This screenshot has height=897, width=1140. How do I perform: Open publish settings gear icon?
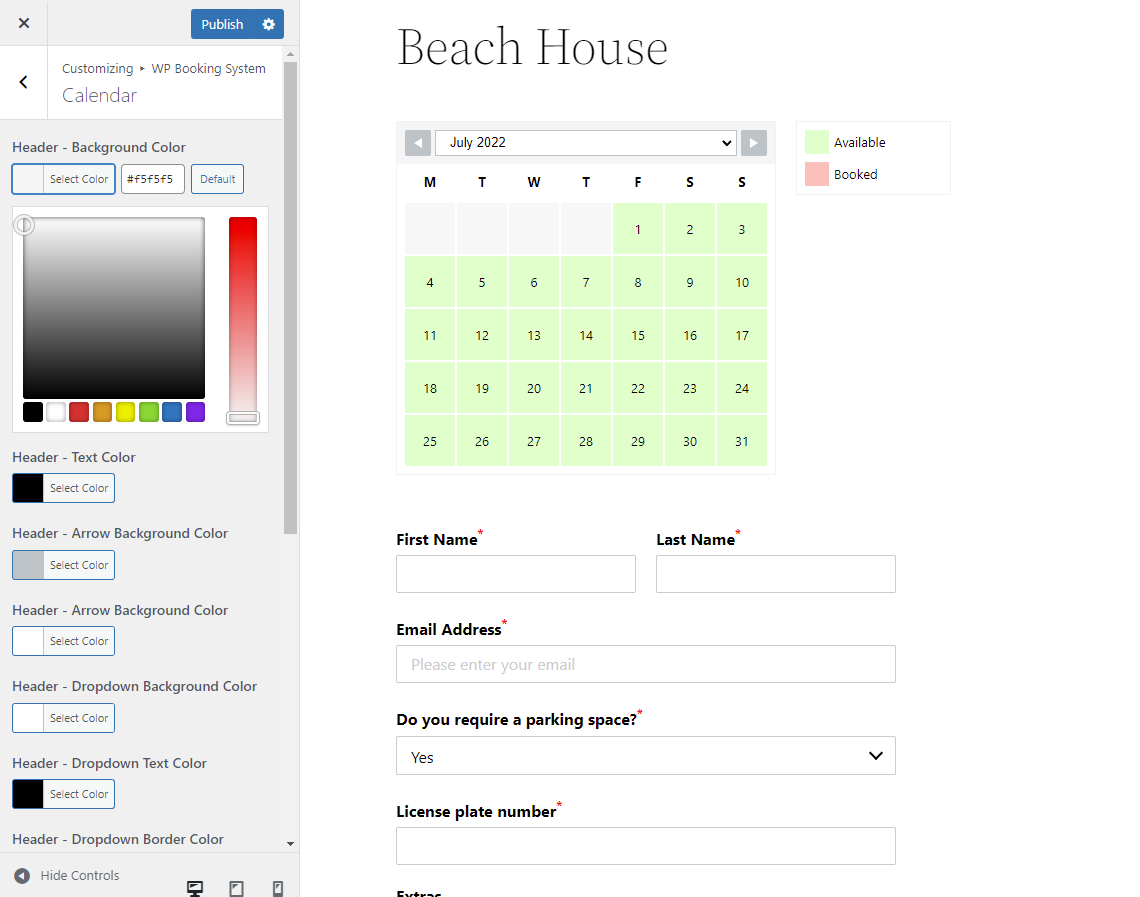269,24
